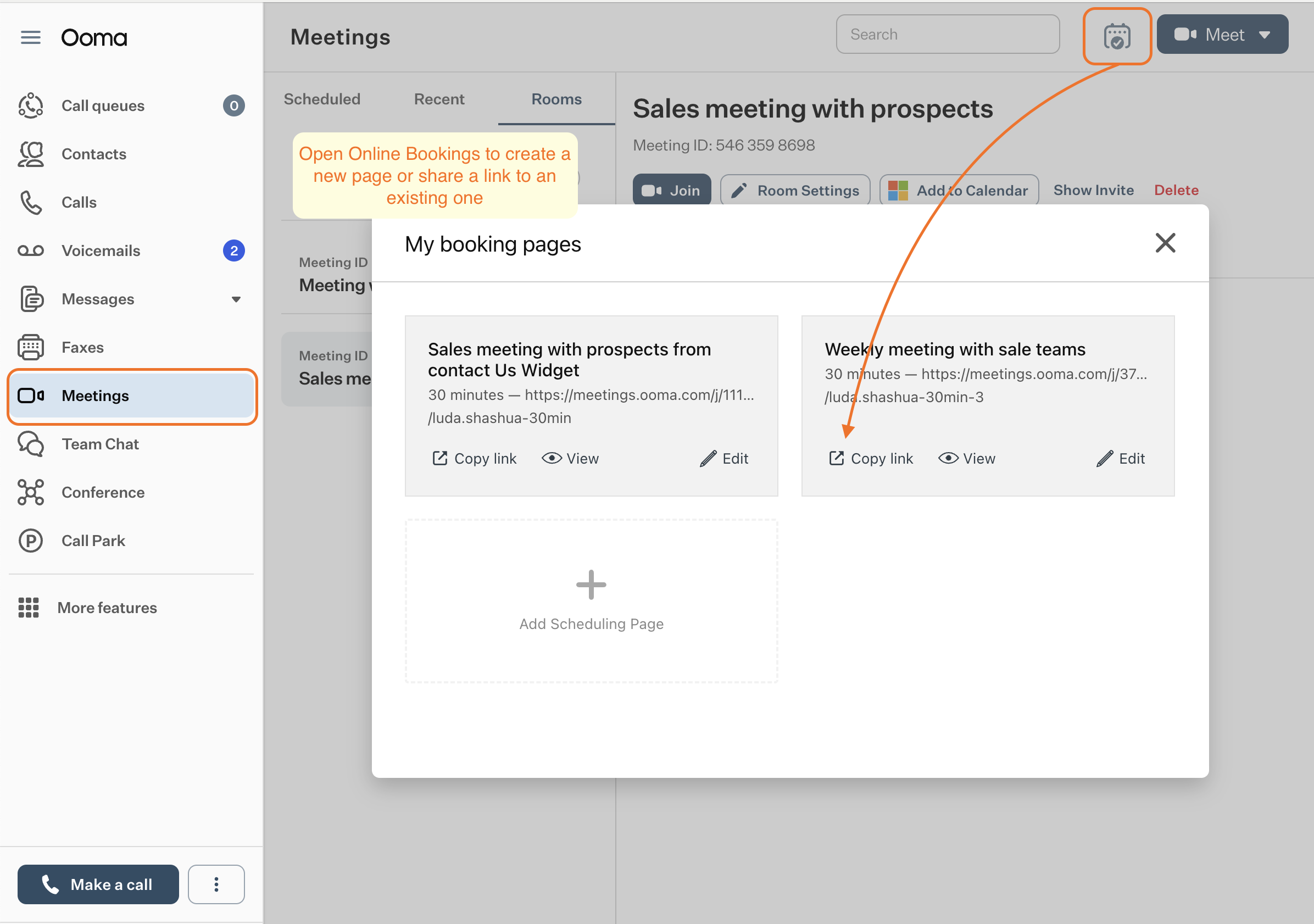
Task: Expand the Messages submenu arrow
Action: click(x=236, y=299)
